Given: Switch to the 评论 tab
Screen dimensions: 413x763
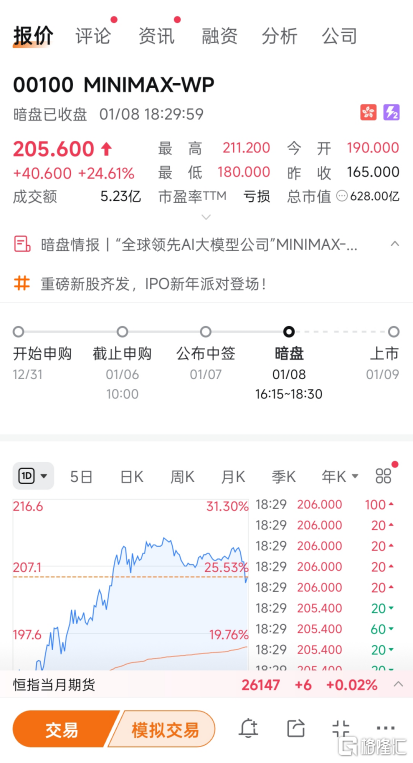Looking at the screenshot, I should pos(93,36).
